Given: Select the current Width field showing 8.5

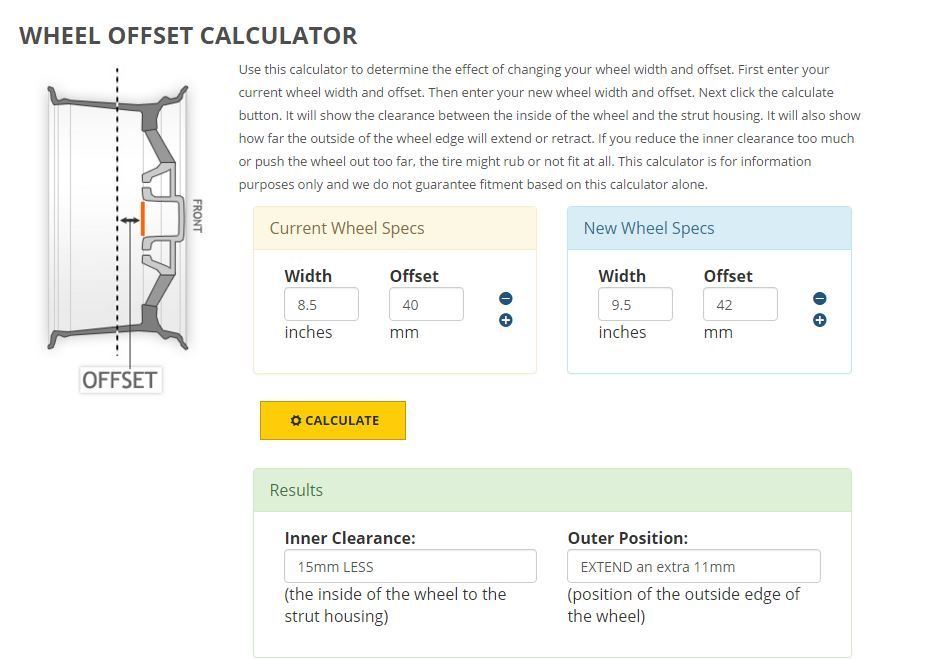Looking at the screenshot, I should (x=320, y=303).
